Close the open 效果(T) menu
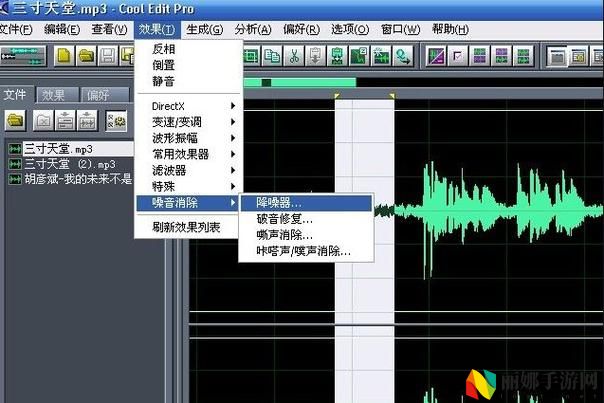This screenshot has height=403, width=604. (x=156, y=29)
